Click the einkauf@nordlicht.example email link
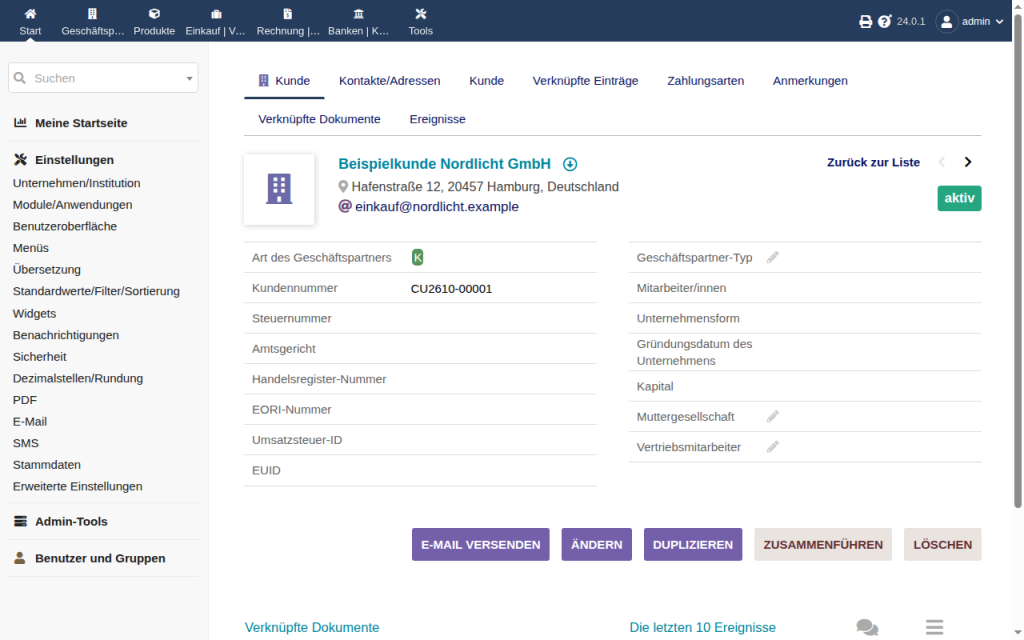Image resolution: width=1024 pixels, height=640 pixels. coord(436,207)
